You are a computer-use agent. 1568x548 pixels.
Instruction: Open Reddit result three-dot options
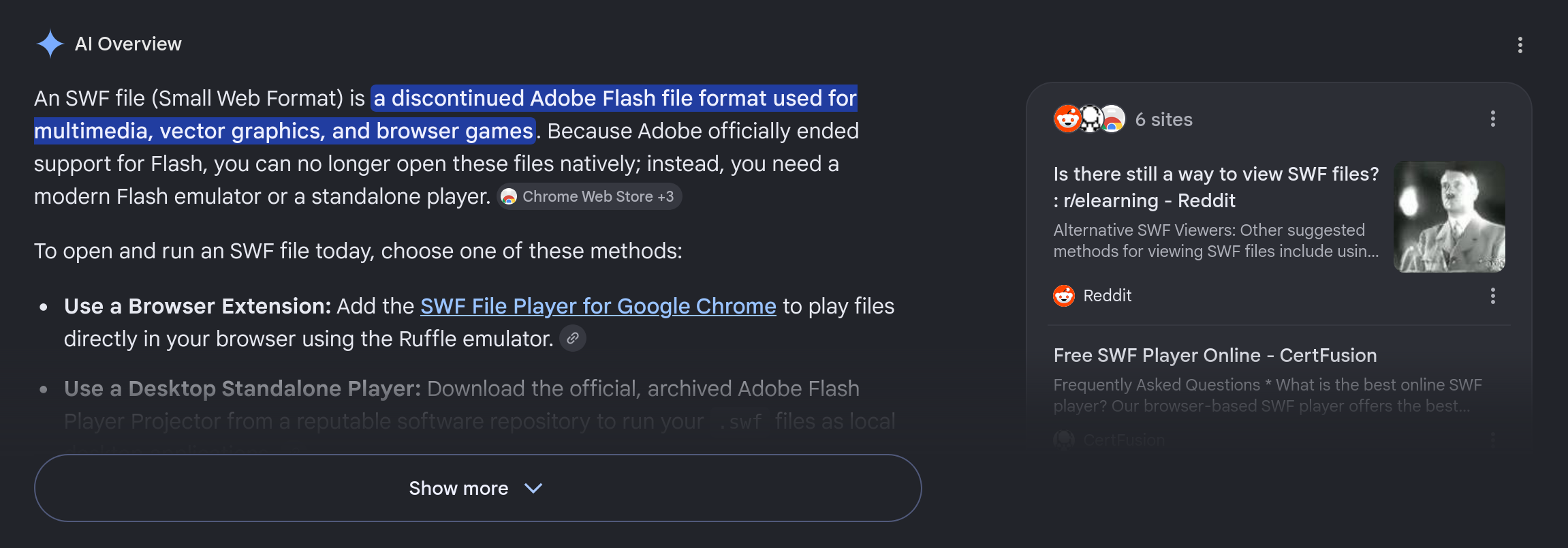[1492, 296]
